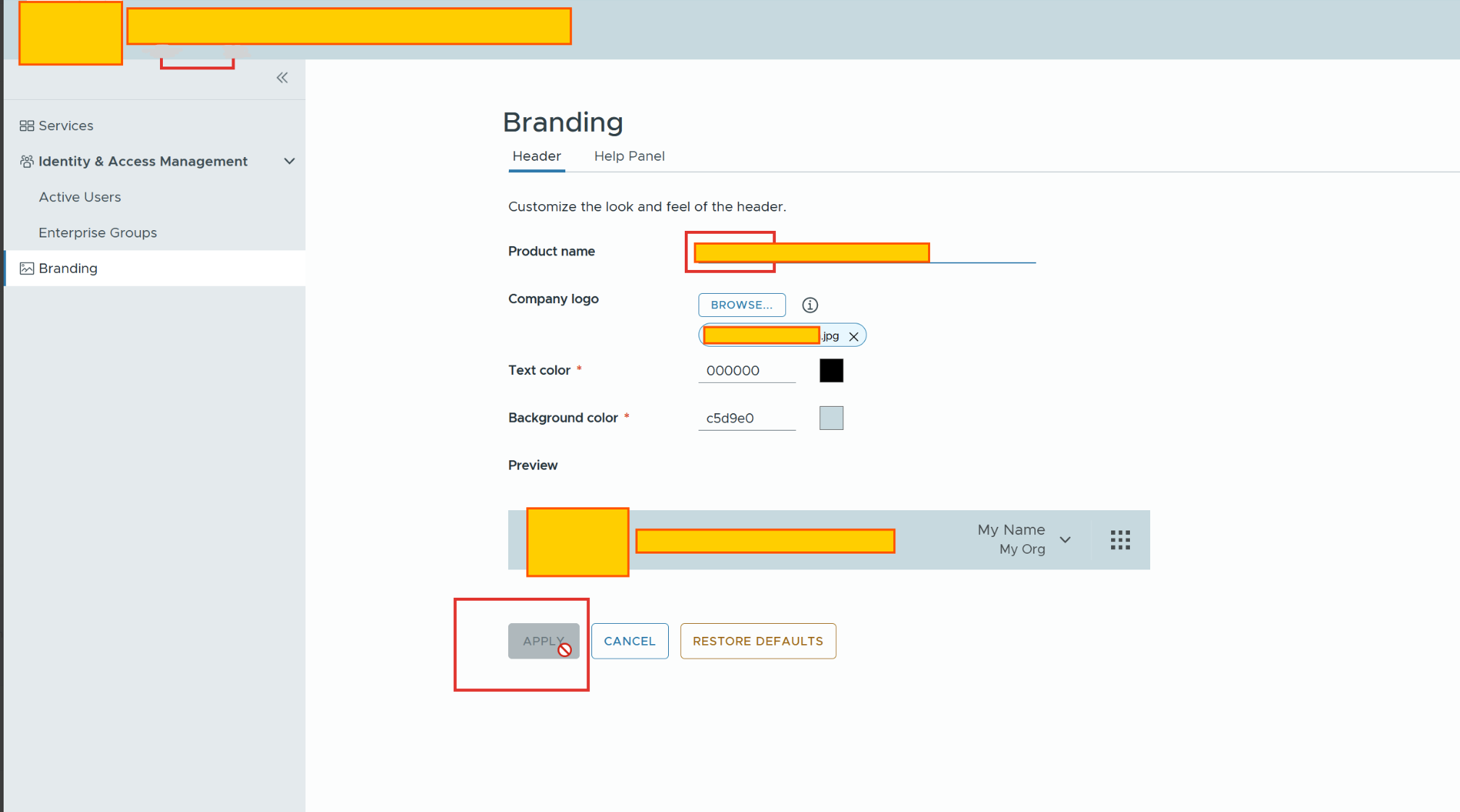Click the Text color hex input field

pos(746,371)
